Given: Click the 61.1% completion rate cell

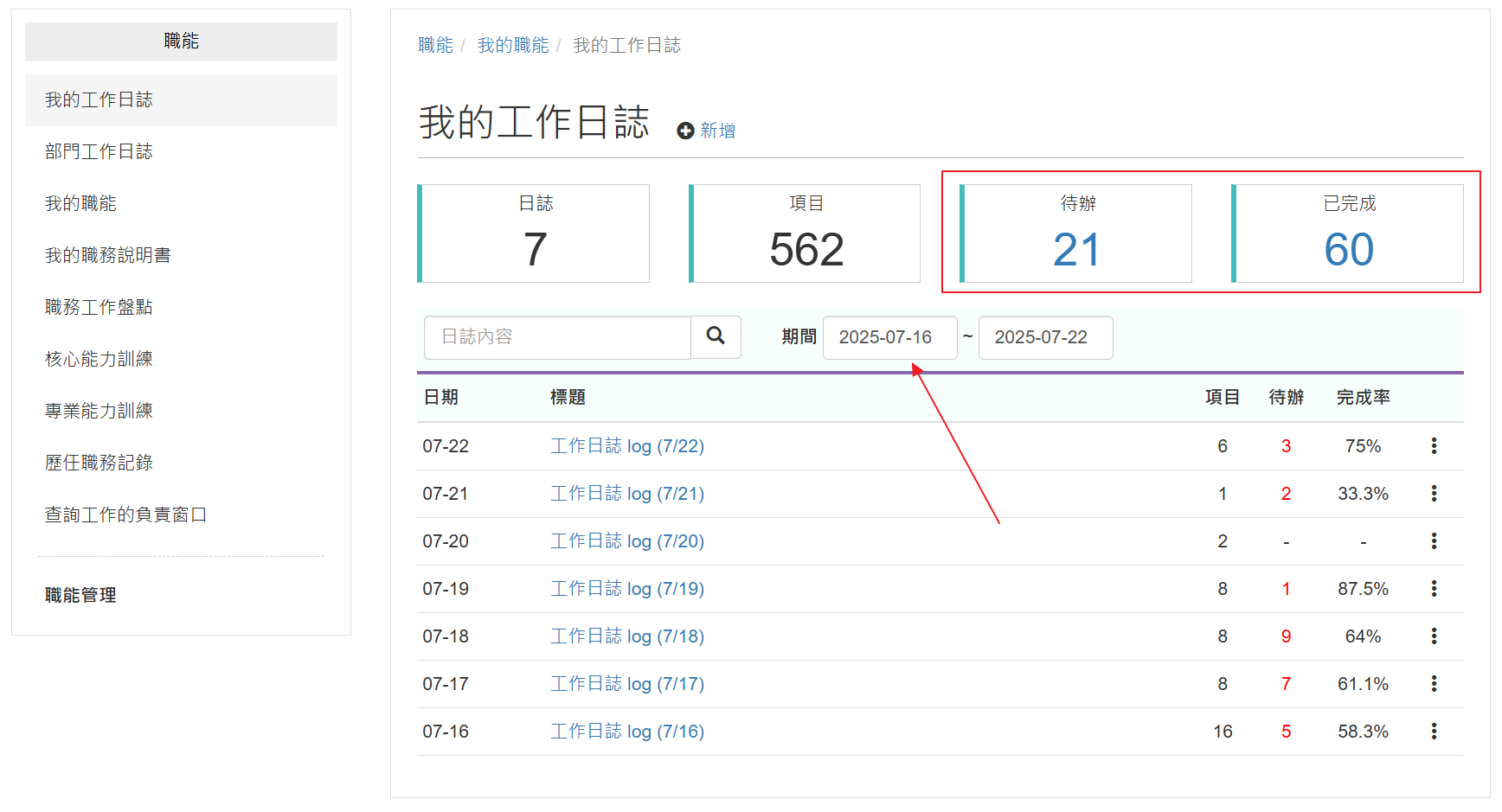Looking at the screenshot, I should click(x=1363, y=684).
